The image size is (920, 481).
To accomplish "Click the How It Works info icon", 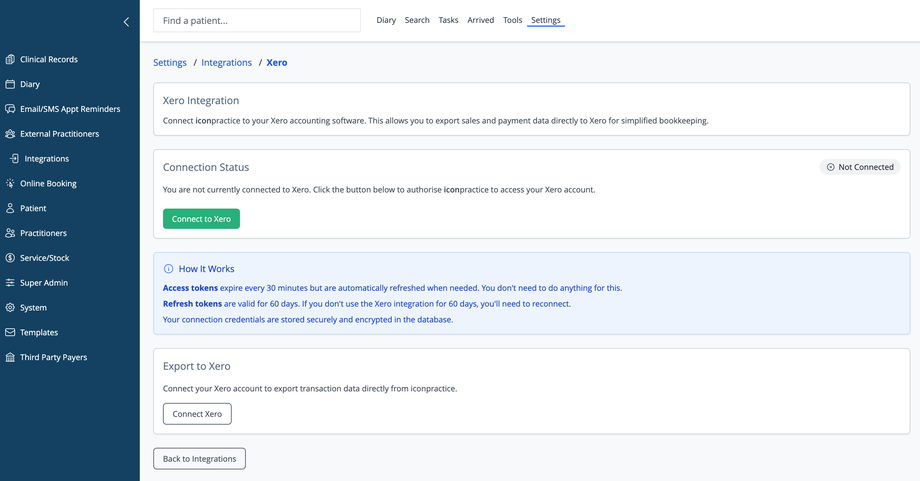I will [168, 269].
